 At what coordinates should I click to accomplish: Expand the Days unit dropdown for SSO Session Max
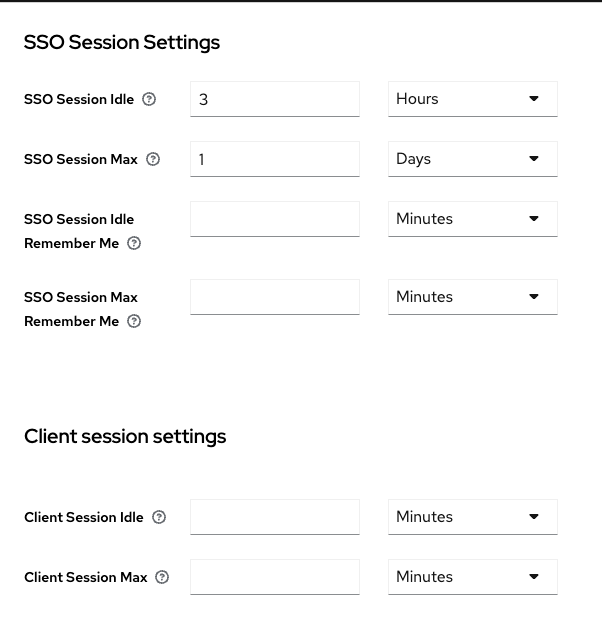(473, 159)
